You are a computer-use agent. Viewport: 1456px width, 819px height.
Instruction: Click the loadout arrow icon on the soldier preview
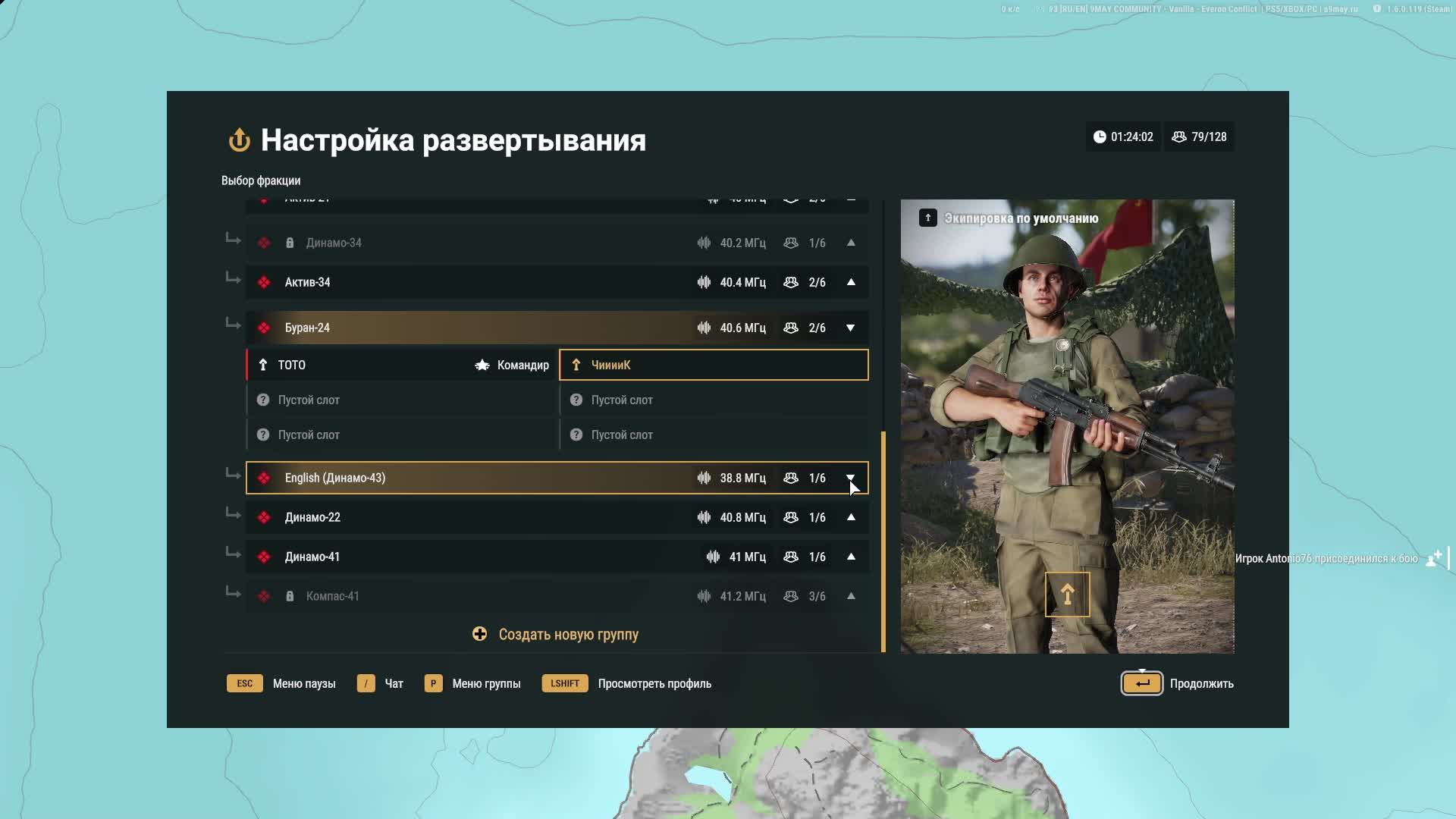(x=1067, y=595)
